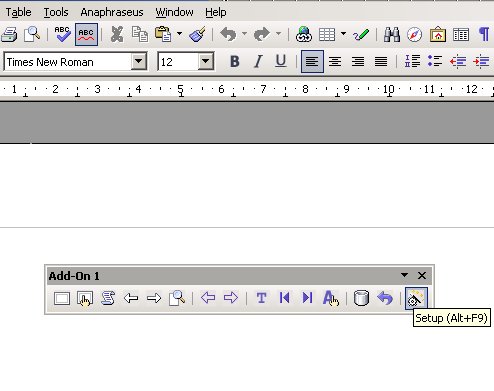Screen dimensions: 494x391
Task: Toggle bulleted list icon
Action: coord(435,61)
